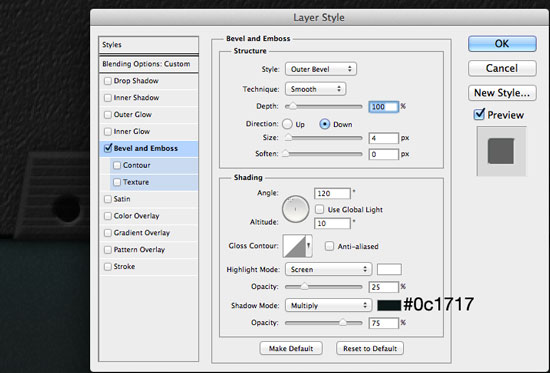Tick the Stroke checkbox
Viewport: 550px width, 373px height.
click(108, 266)
